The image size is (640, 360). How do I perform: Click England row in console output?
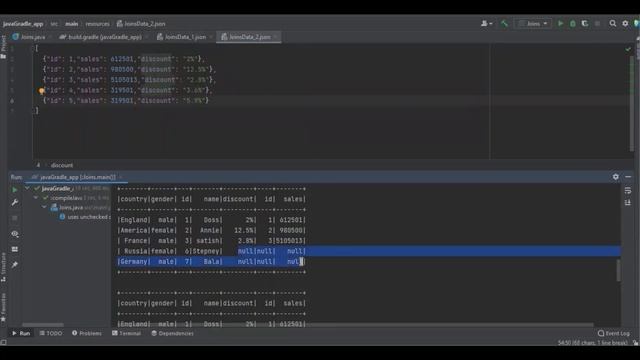coord(211,220)
